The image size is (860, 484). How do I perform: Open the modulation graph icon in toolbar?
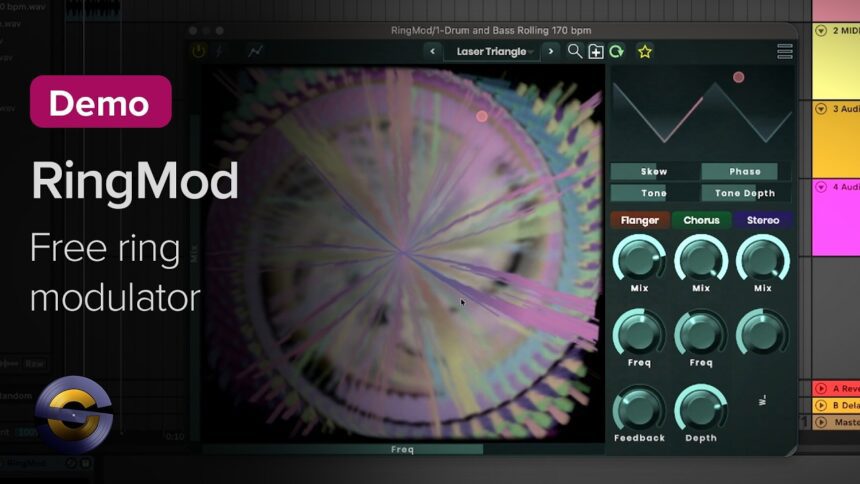coord(255,51)
